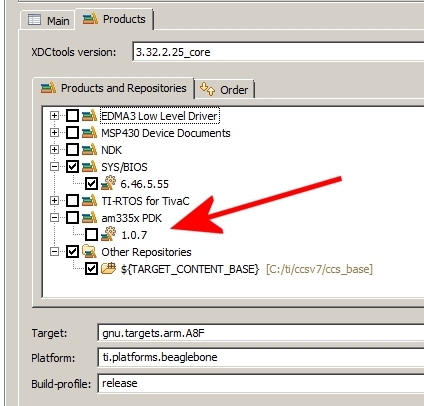
Task: Select version 6.46.5.55 entry
Action: pos(144,184)
